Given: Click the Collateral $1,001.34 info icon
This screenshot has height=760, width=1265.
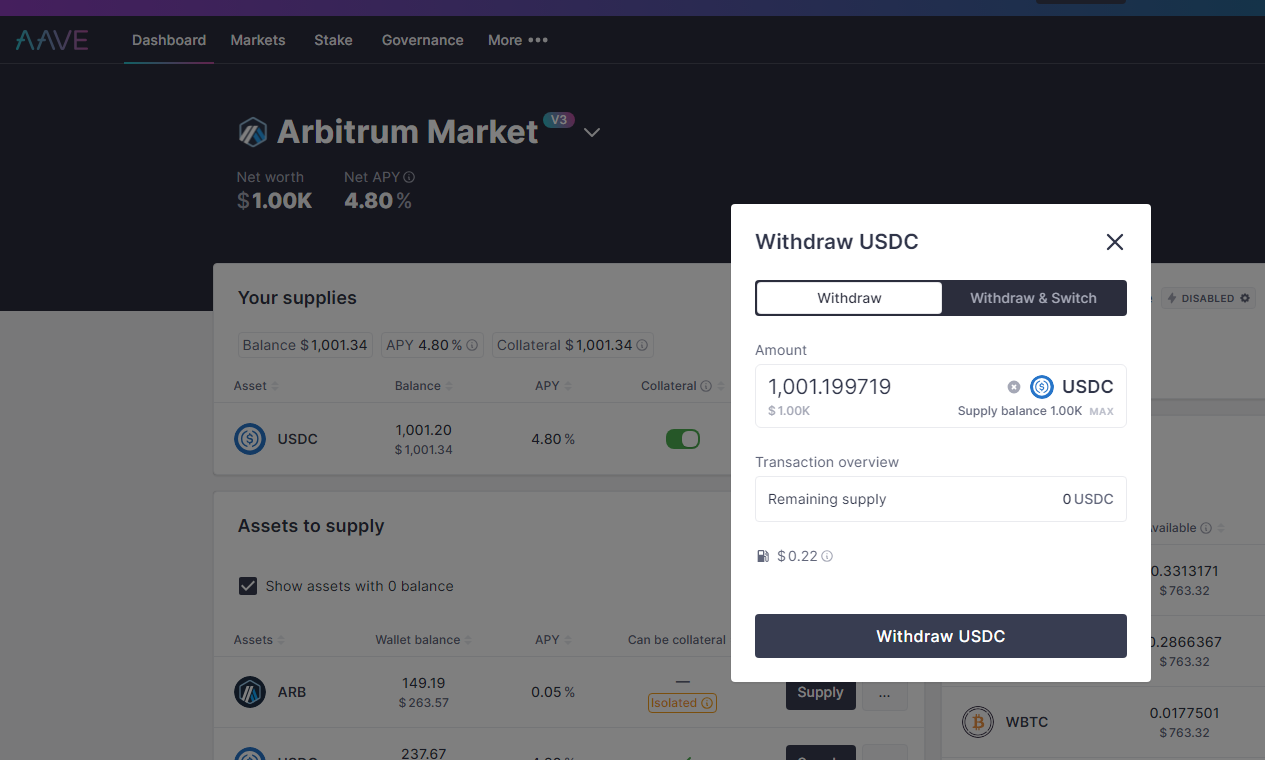Looking at the screenshot, I should pos(642,345).
